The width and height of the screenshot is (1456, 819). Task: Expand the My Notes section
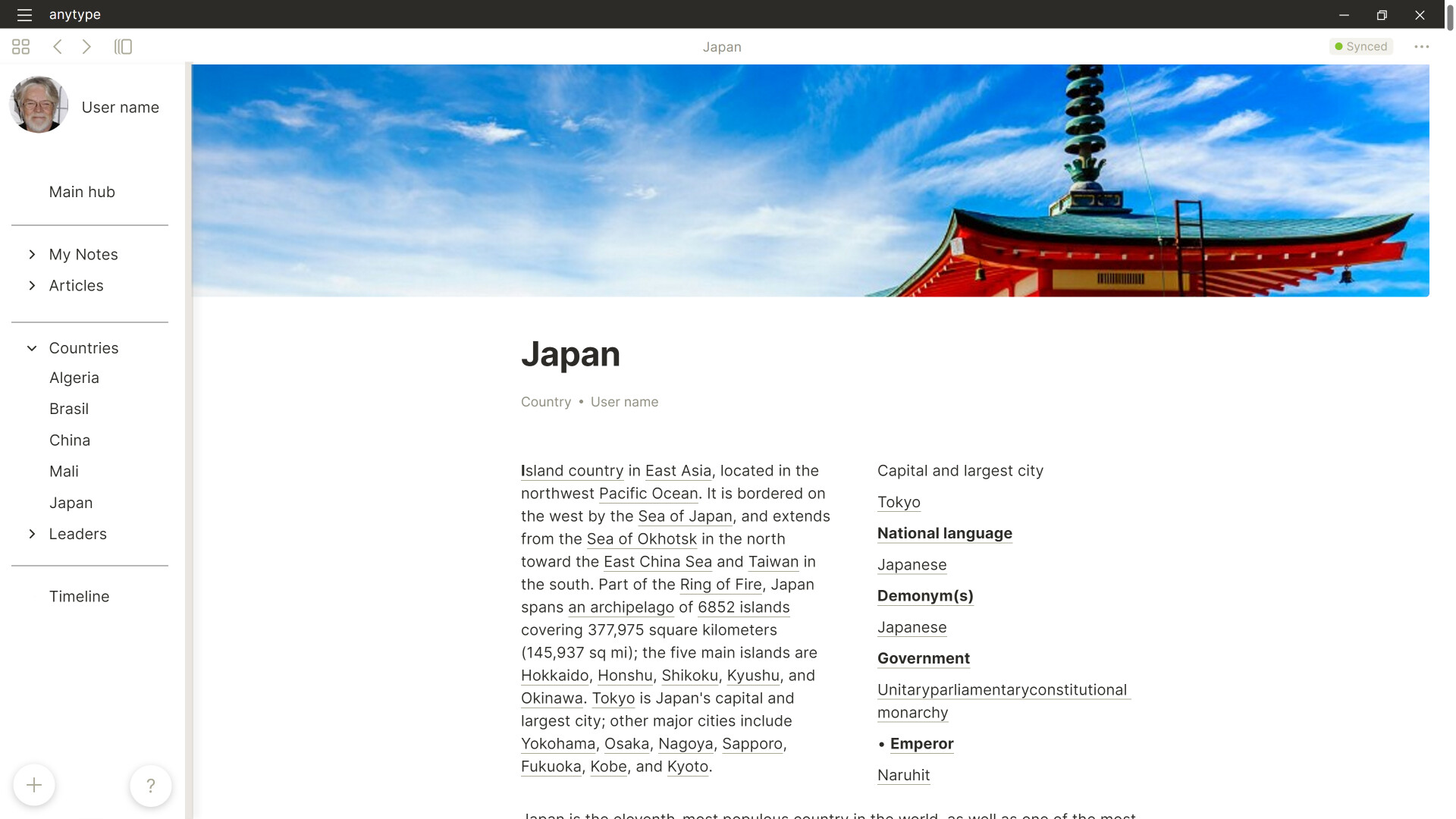click(32, 255)
